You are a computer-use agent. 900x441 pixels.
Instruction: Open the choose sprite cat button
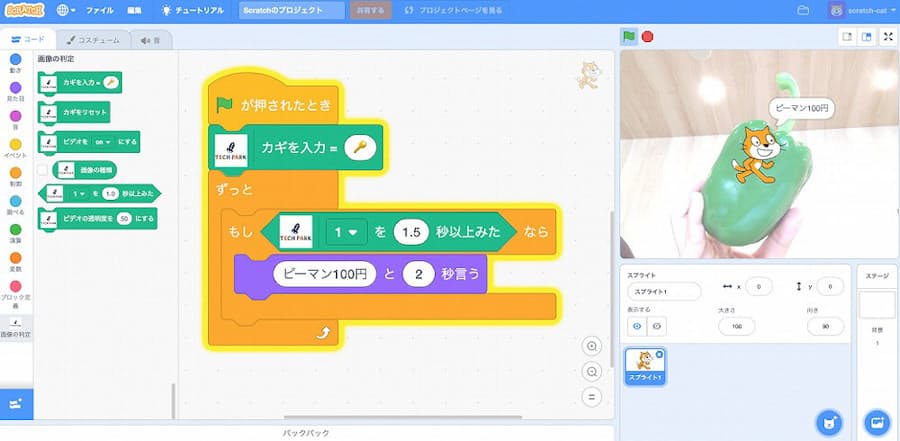point(828,422)
